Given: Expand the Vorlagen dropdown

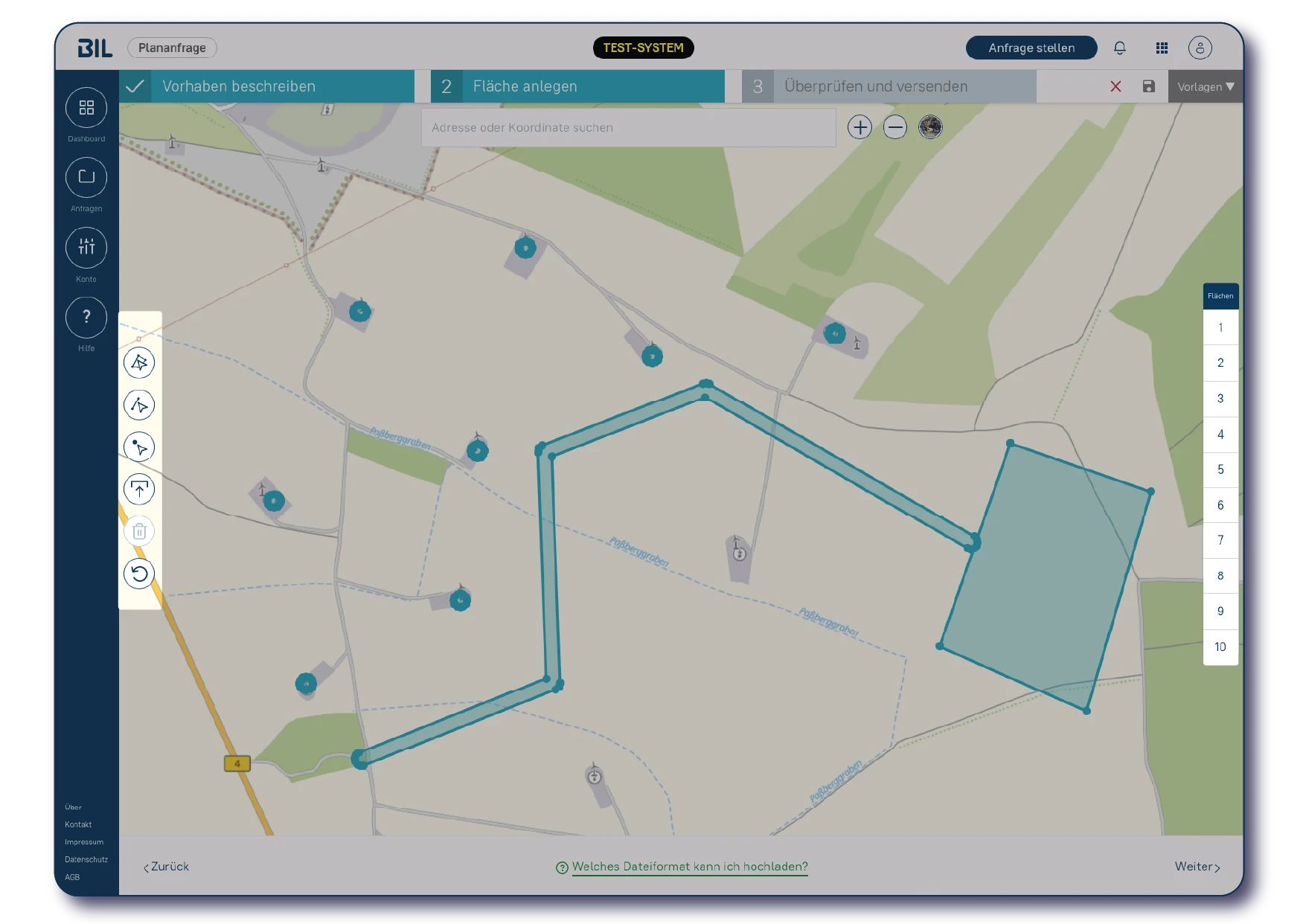Looking at the screenshot, I should pyautogui.click(x=1206, y=86).
